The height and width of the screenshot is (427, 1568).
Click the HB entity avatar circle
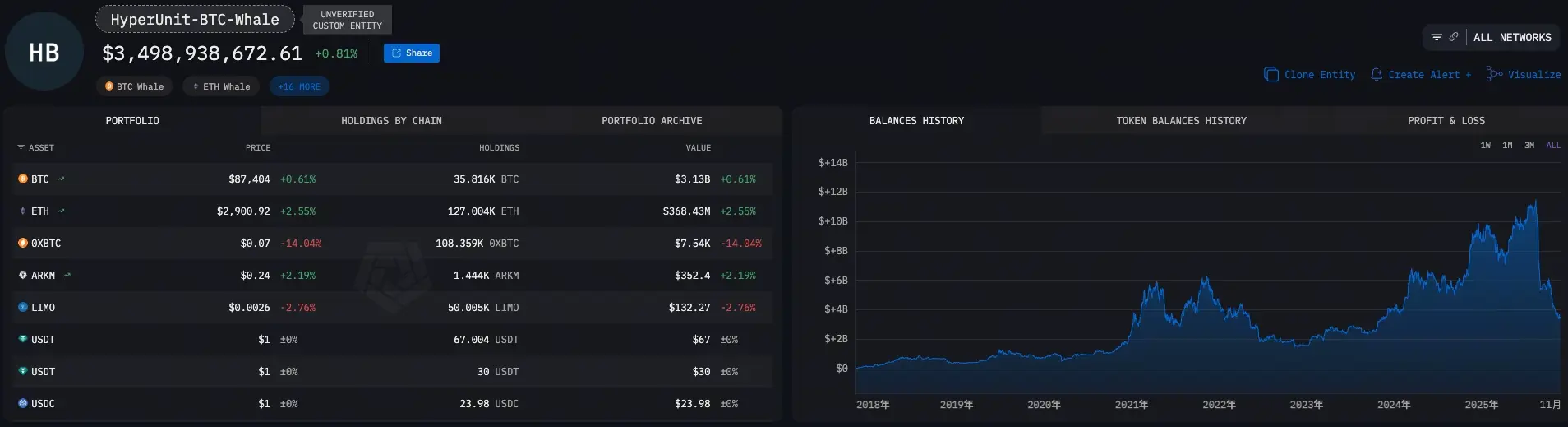(x=44, y=52)
